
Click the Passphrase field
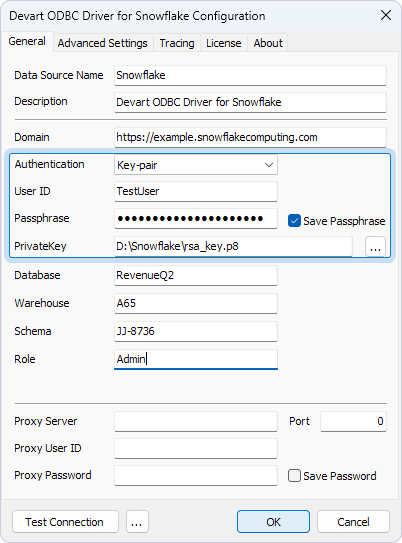click(196, 219)
